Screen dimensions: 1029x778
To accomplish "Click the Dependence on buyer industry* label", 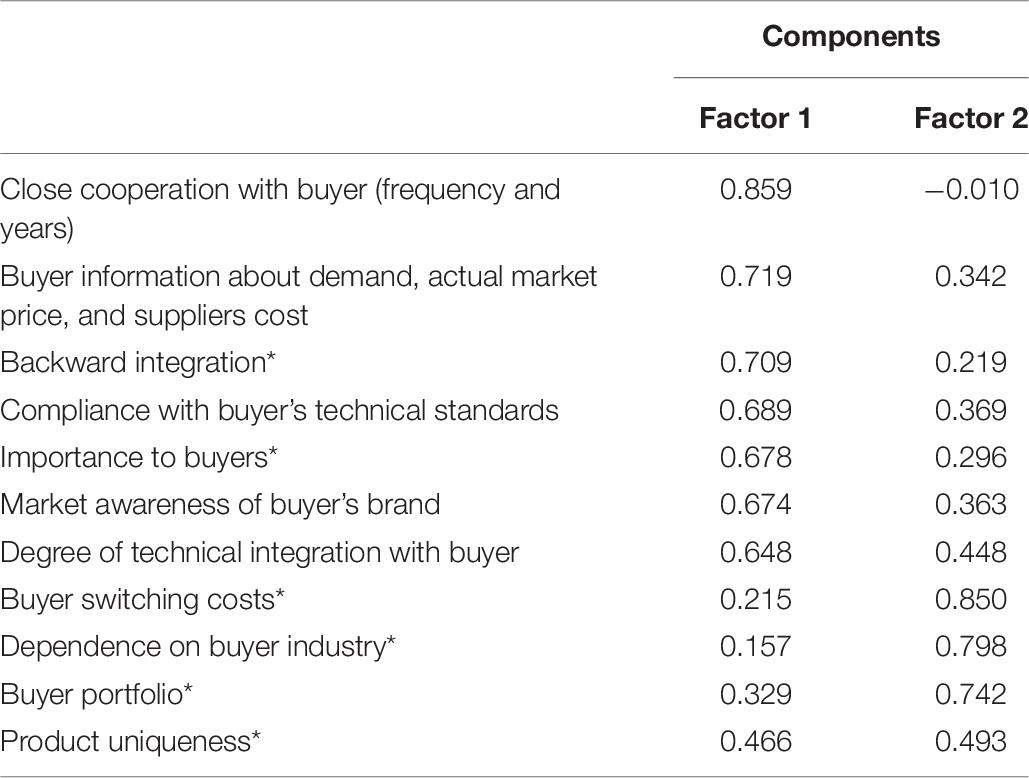I will [x=198, y=647].
